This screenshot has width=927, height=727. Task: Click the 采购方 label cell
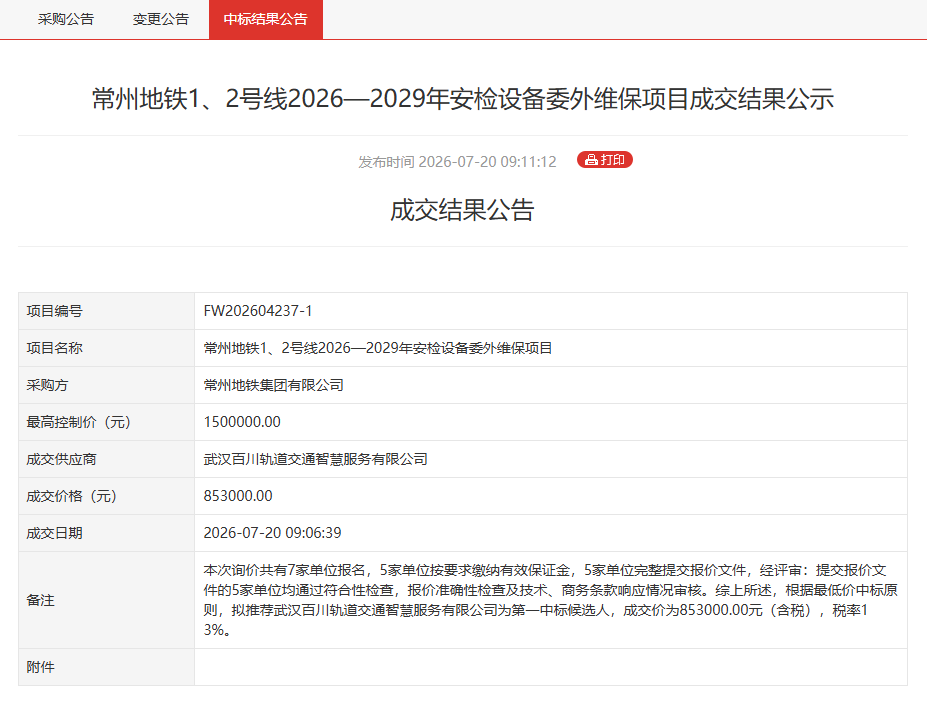(106, 385)
